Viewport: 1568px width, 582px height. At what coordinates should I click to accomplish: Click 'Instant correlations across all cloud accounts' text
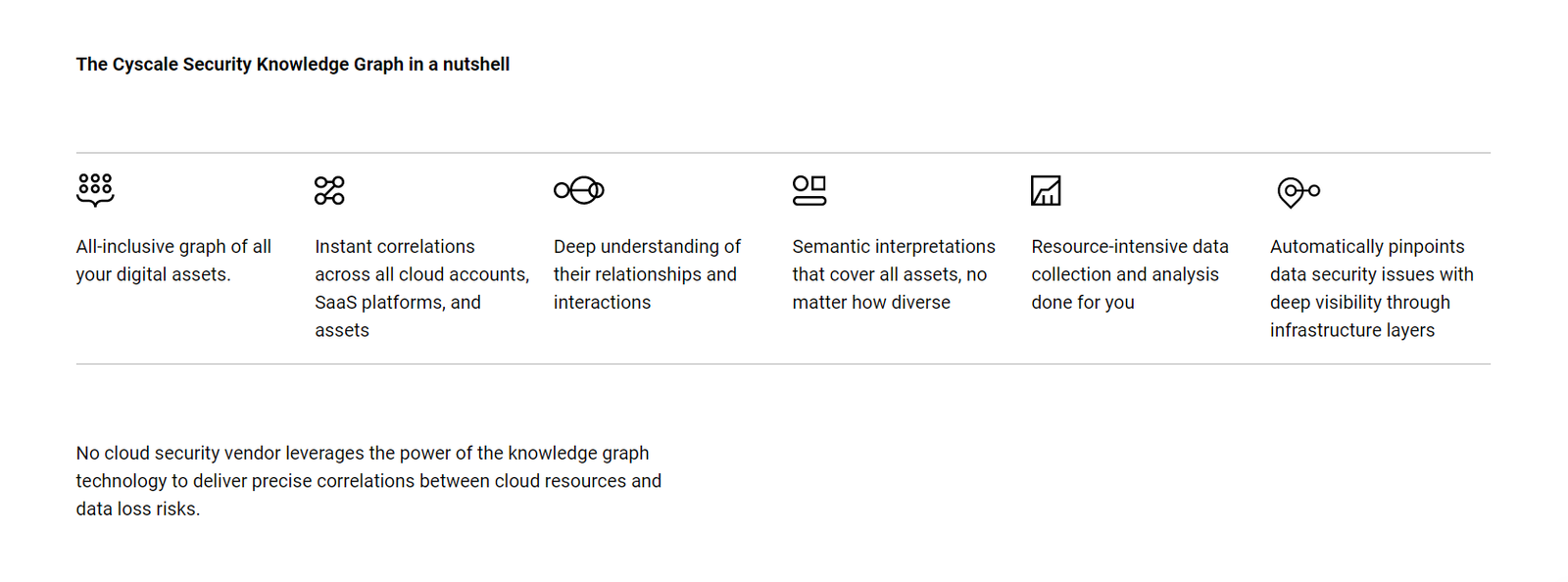pos(421,261)
